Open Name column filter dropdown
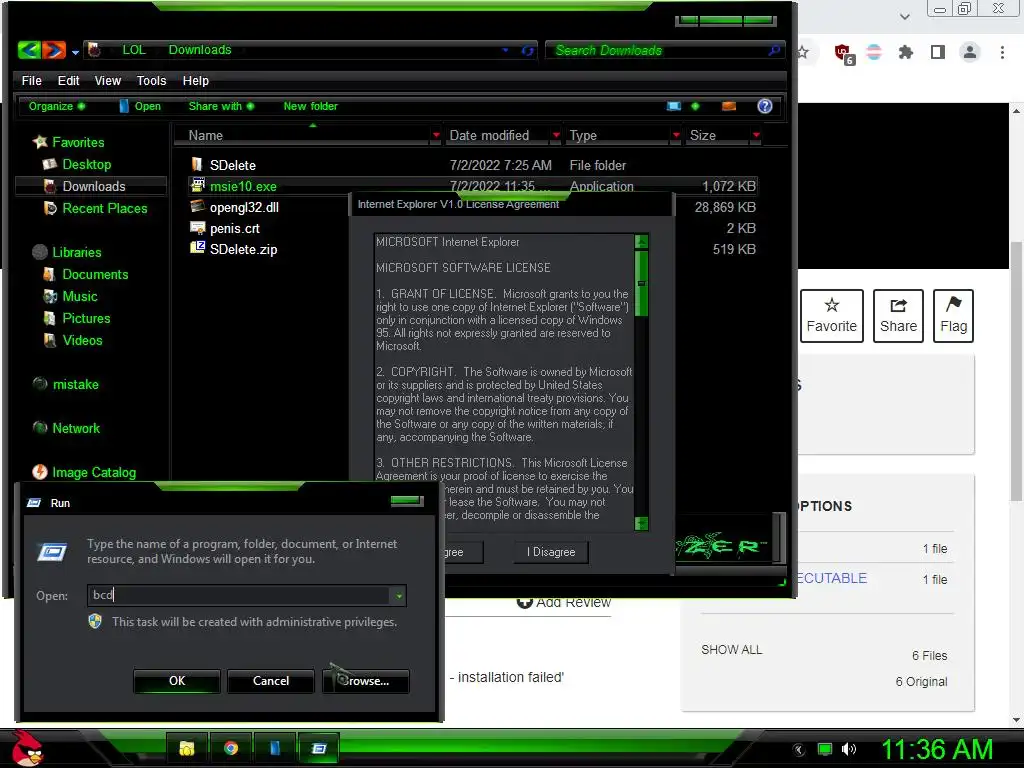Image resolution: width=1024 pixels, height=768 pixels. pos(436,135)
